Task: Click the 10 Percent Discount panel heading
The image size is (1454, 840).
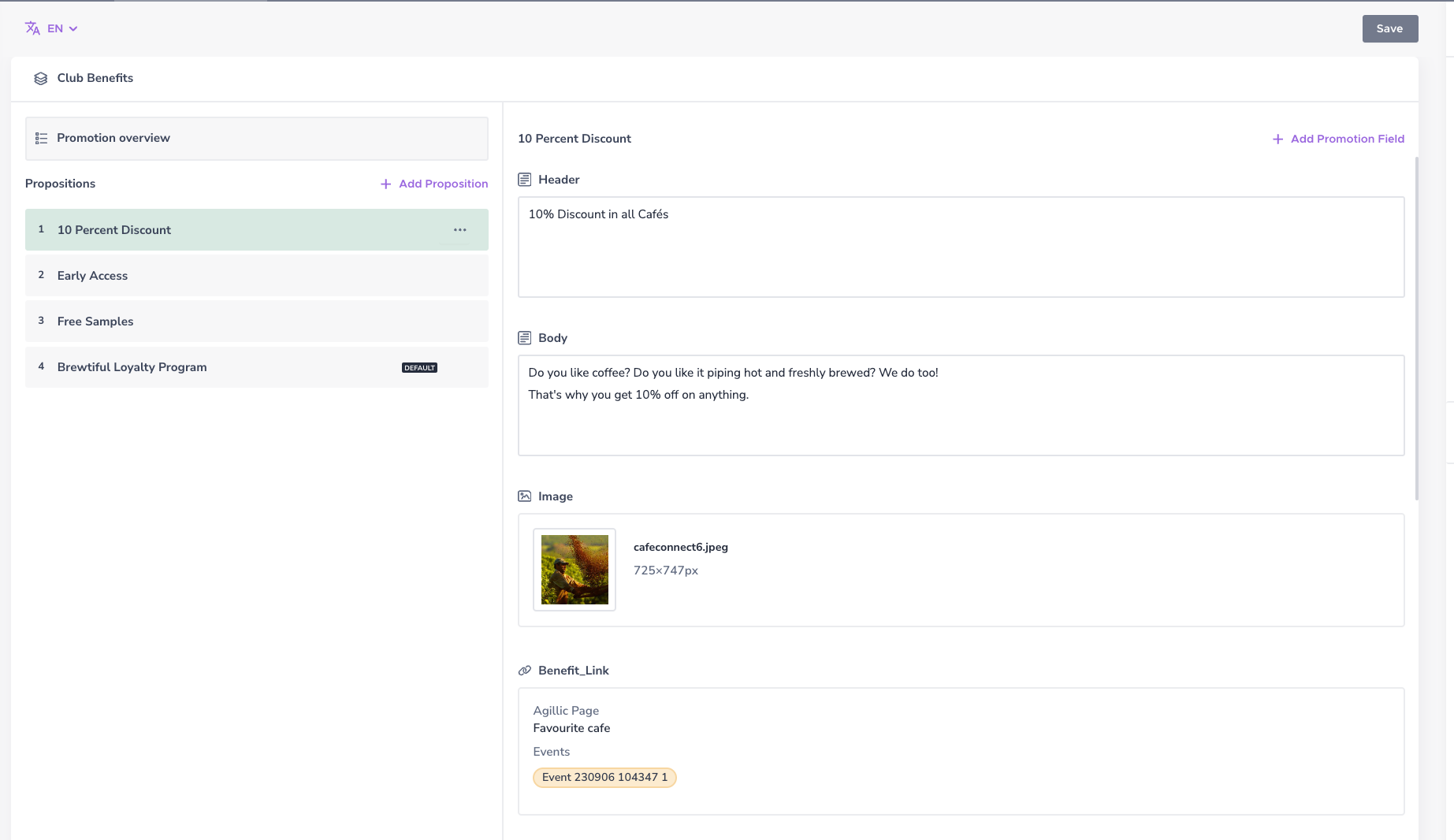Action: pyautogui.click(x=574, y=139)
